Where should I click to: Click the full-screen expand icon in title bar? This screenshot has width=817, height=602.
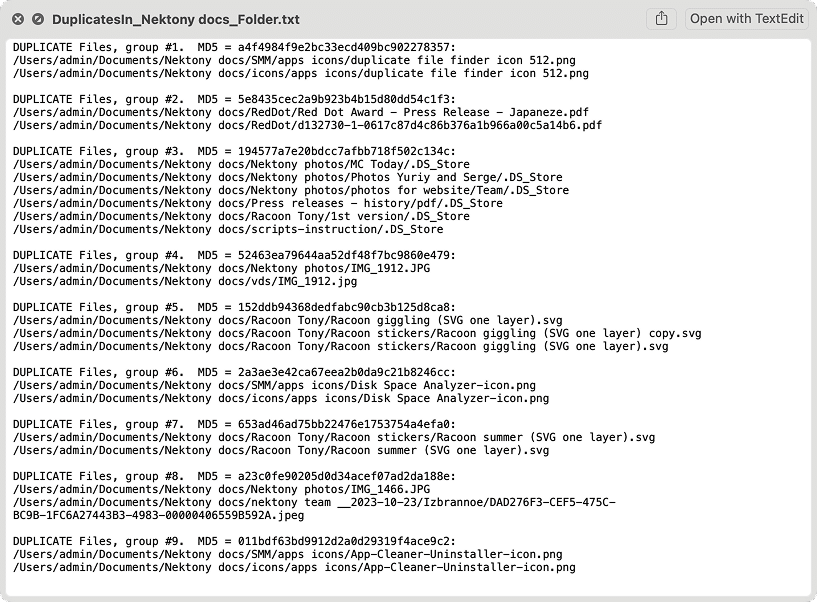tap(38, 19)
